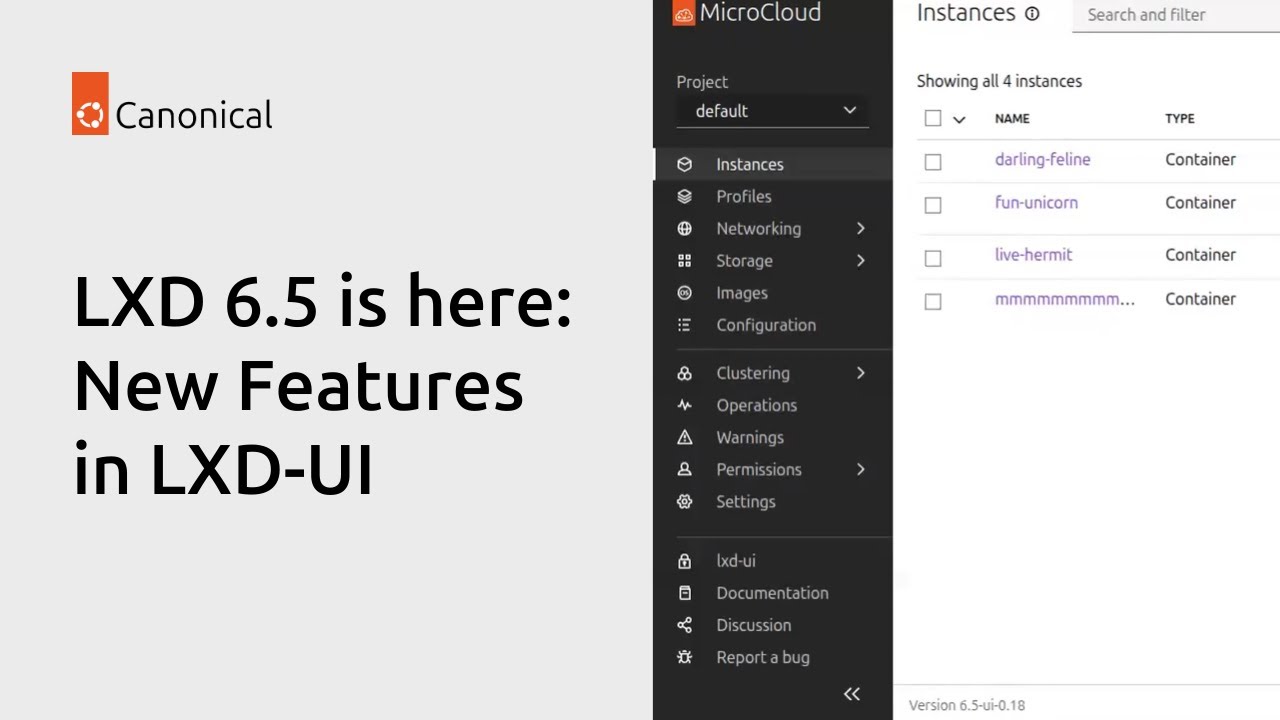Screen dimensions: 1280x720
Task: Click the Canonical logo
Action: pyautogui.click(x=172, y=103)
